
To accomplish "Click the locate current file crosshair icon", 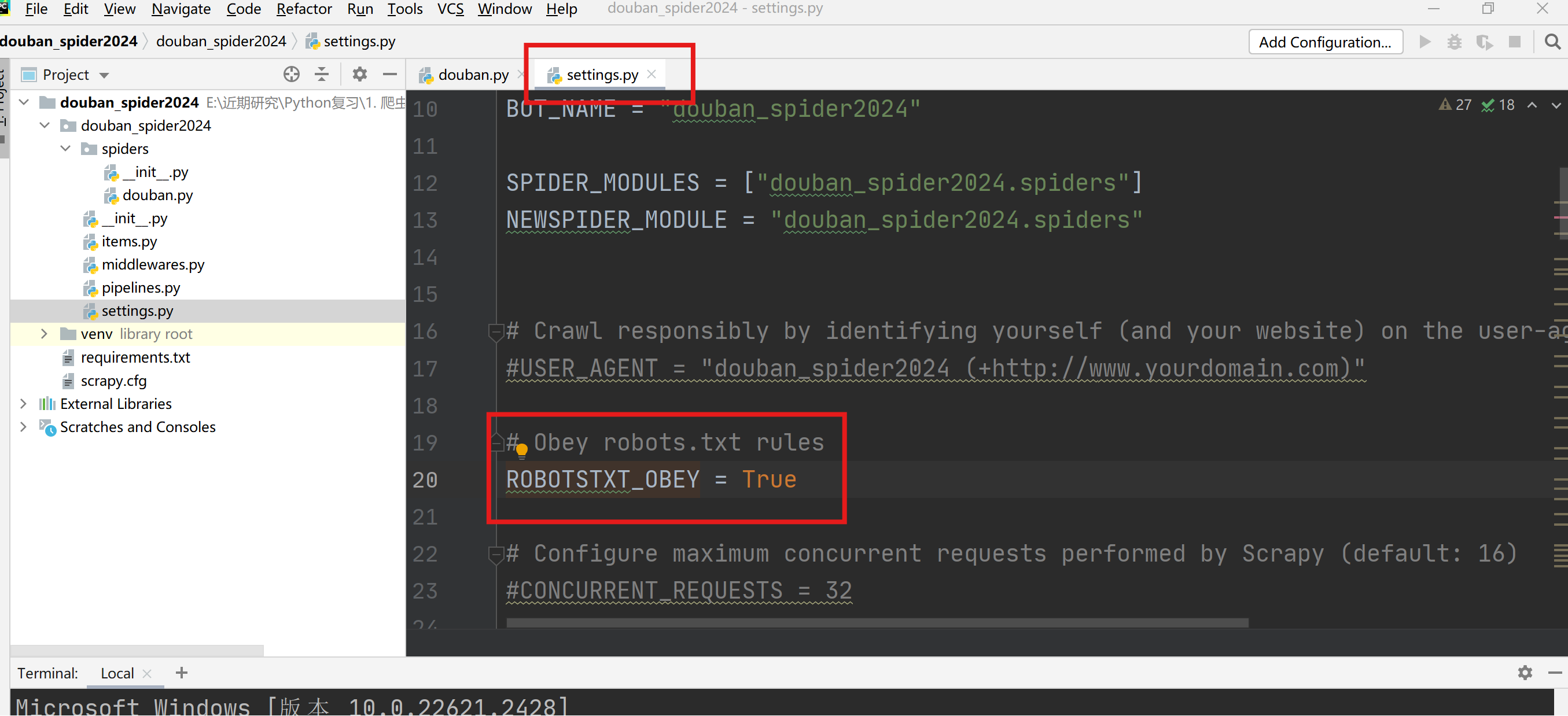I will pyautogui.click(x=292, y=74).
